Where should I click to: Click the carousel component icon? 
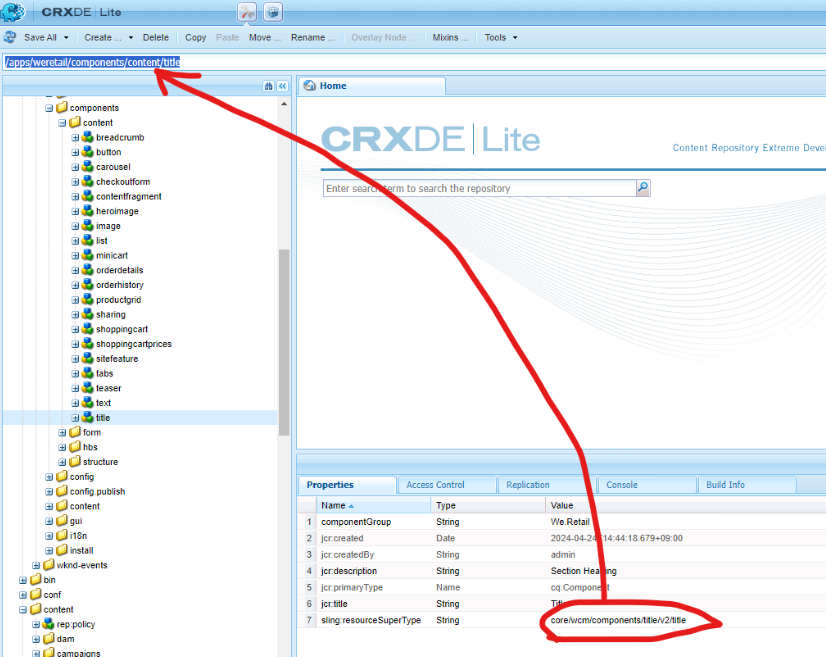pyautogui.click(x=87, y=166)
